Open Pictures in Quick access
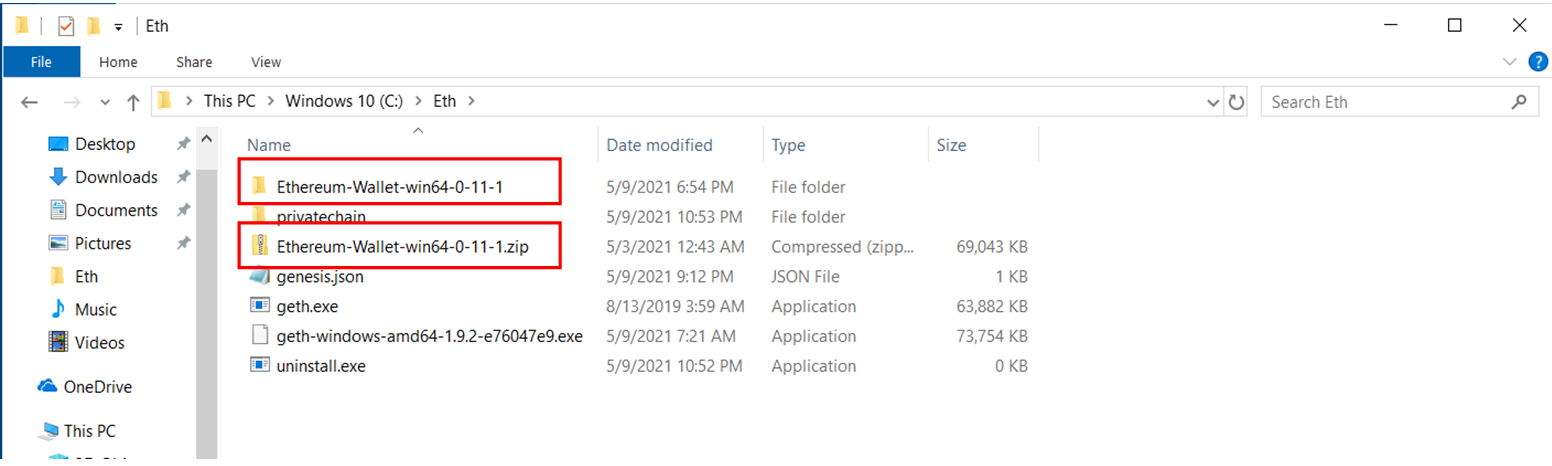1552x466 pixels. 103,243
